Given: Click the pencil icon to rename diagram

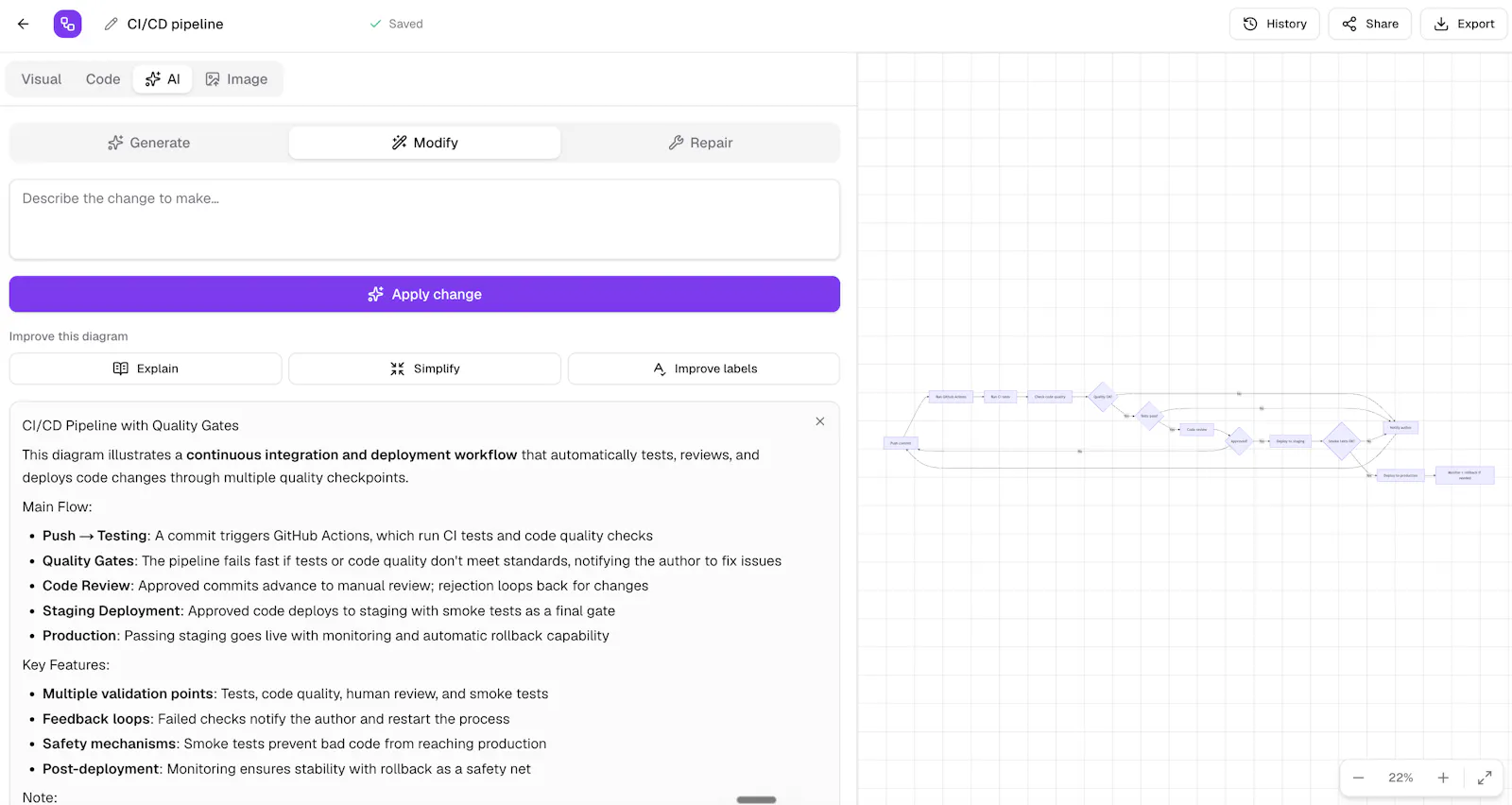Looking at the screenshot, I should [112, 24].
